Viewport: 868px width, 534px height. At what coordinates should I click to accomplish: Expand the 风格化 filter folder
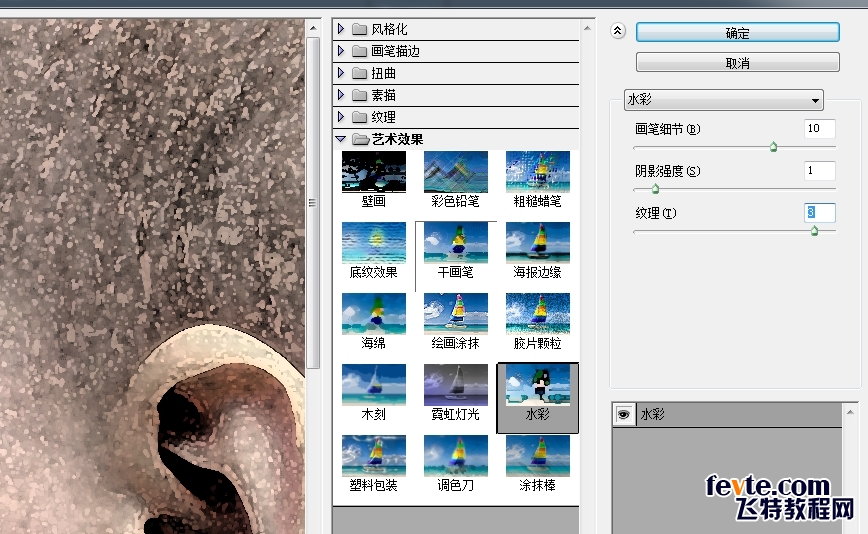tap(341, 28)
